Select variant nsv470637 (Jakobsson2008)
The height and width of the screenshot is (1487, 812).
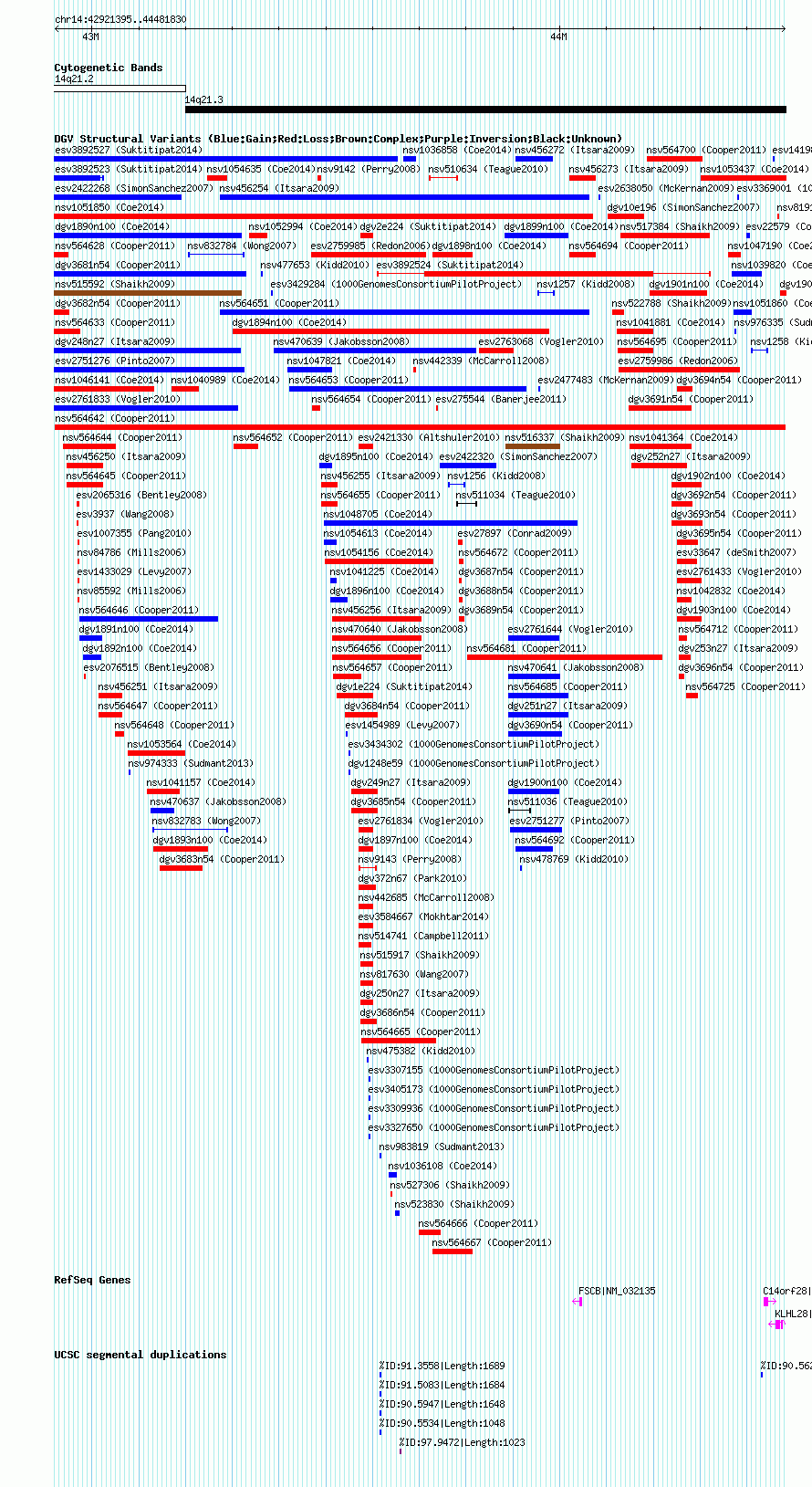(x=218, y=801)
